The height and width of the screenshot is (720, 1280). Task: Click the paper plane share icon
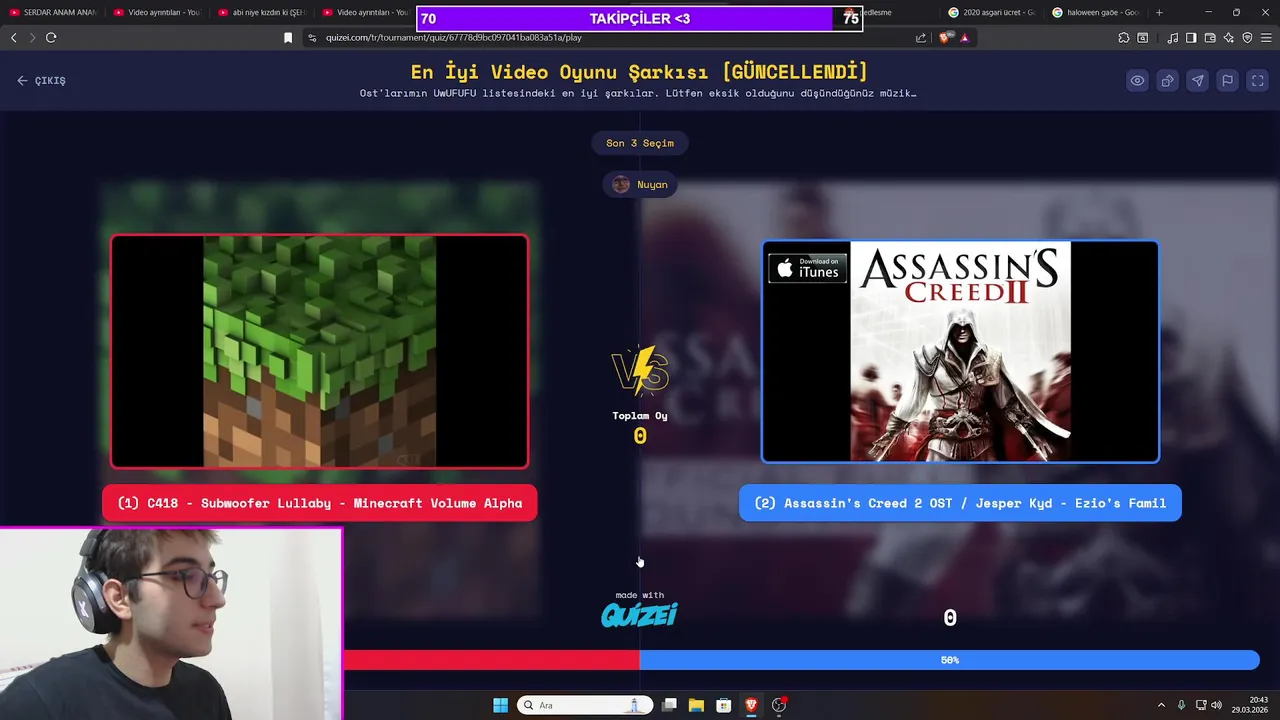coord(1197,81)
